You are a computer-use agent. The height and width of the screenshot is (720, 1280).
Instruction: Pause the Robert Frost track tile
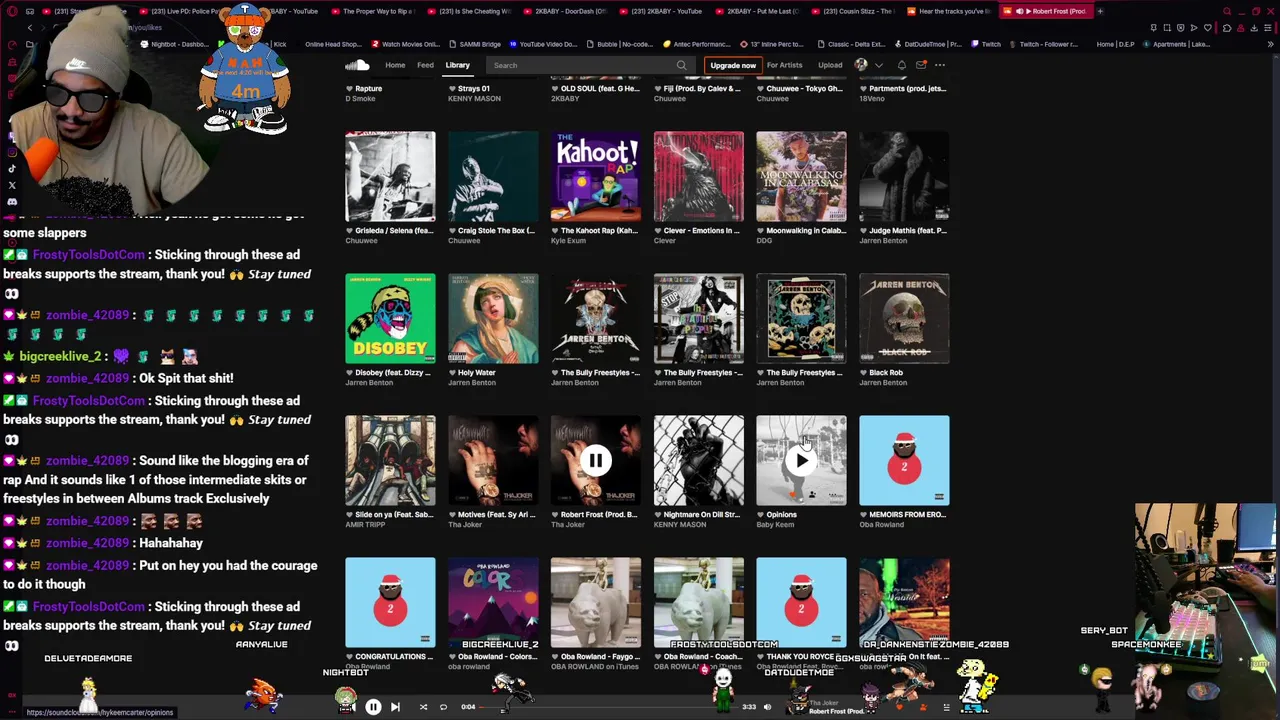595,460
